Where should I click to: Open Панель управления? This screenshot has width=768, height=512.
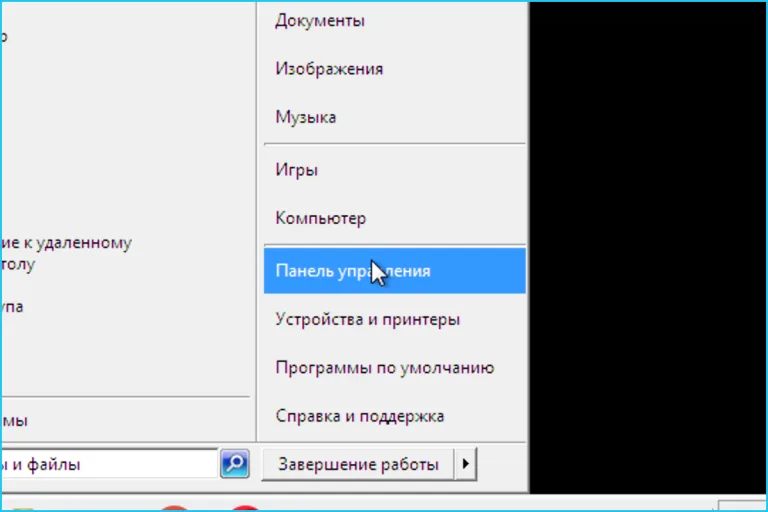click(x=395, y=271)
